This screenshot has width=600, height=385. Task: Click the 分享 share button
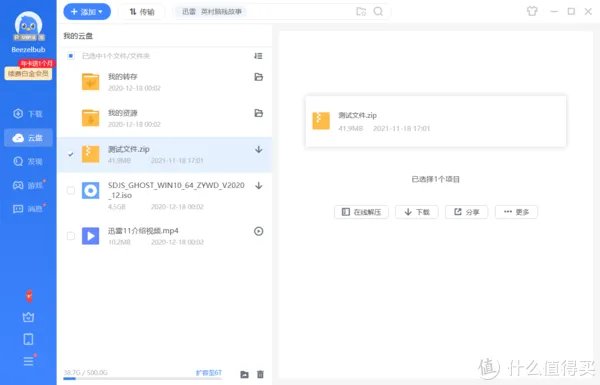pyautogui.click(x=466, y=212)
